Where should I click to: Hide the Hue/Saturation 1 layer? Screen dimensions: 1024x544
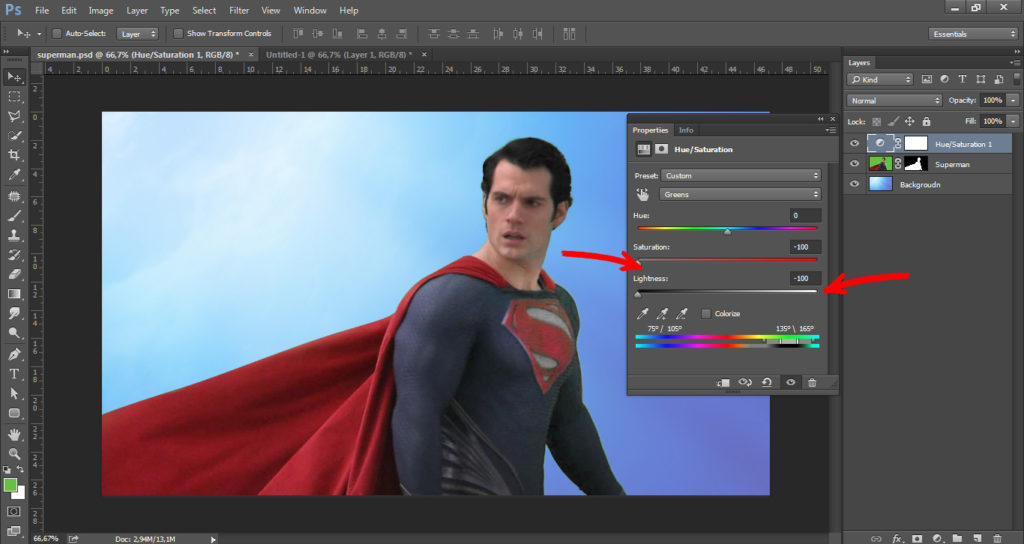coord(854,144)
